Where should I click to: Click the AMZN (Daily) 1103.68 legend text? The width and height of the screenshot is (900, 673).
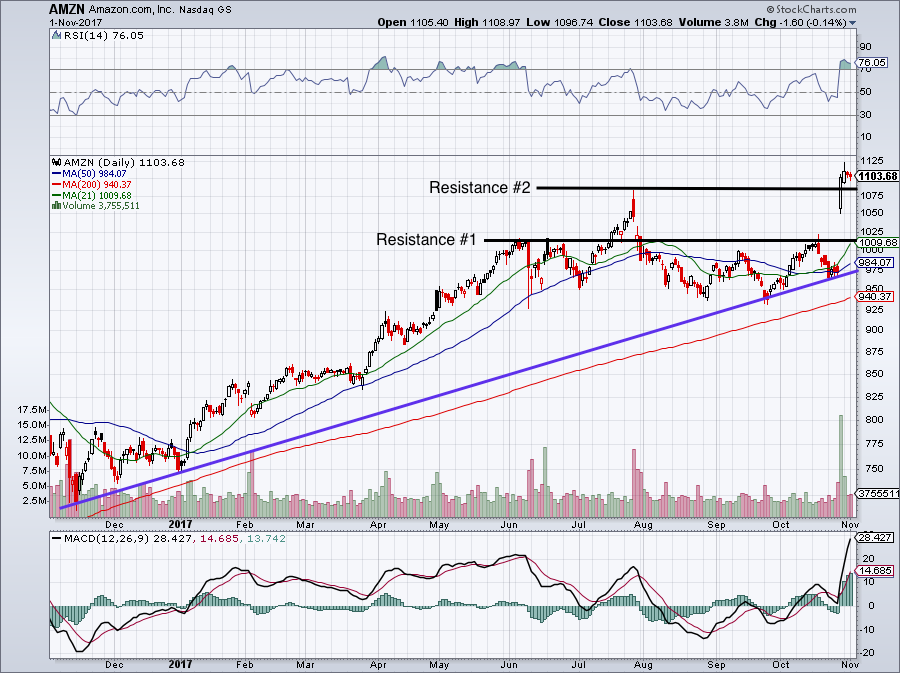pyautogui.click(x=124, y=162)
